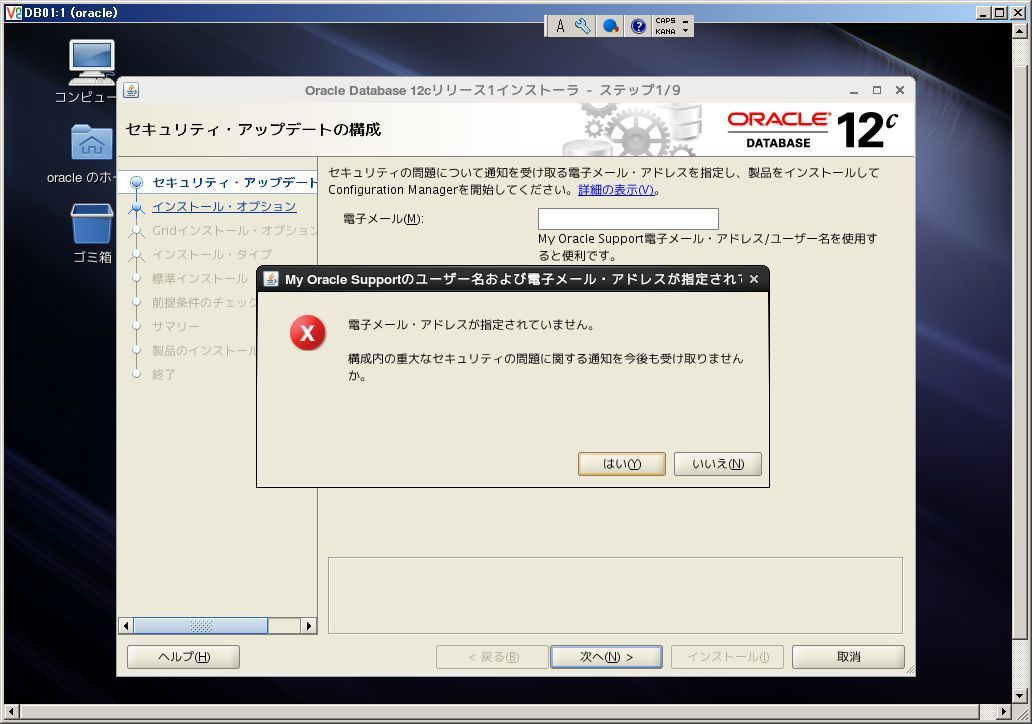
Task: Click VNC window scroll-down arrow
Action: pyautogui.click(x=1019, y=695)
